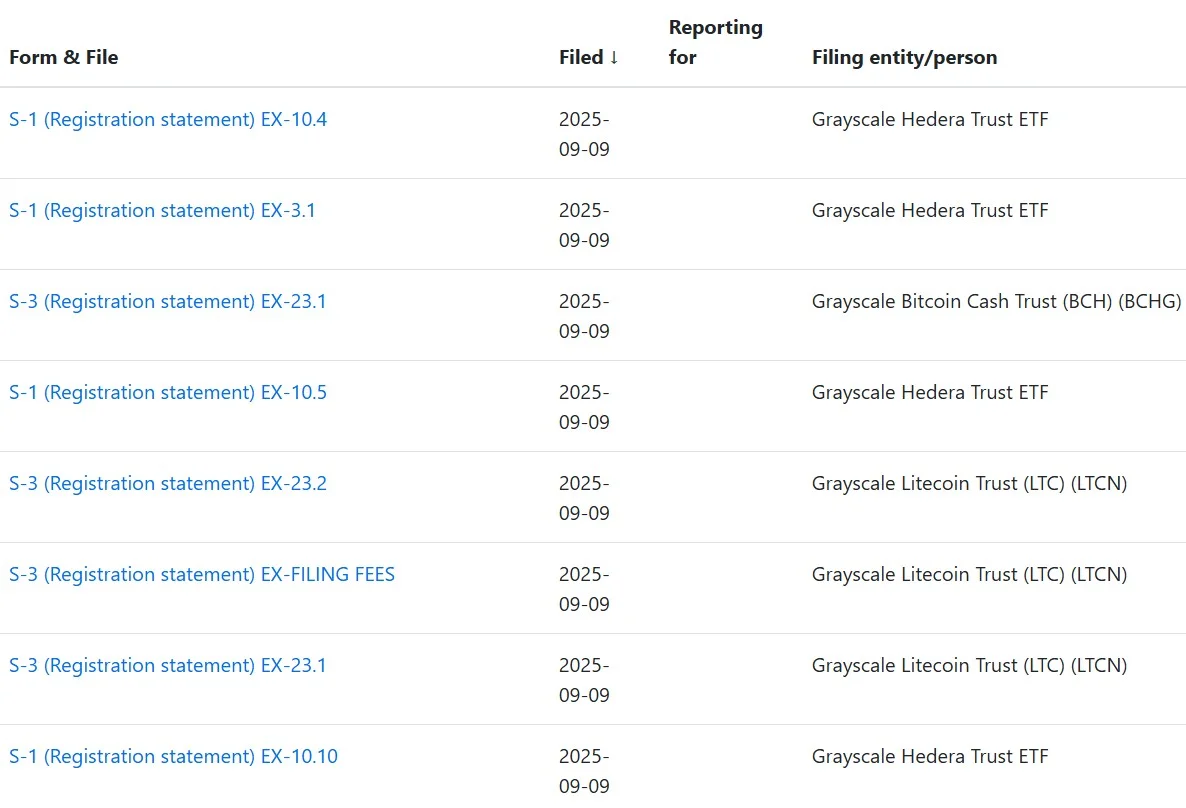
Task: Open the S-1 Registration statement EX-10.4 link
Action: 168,120
